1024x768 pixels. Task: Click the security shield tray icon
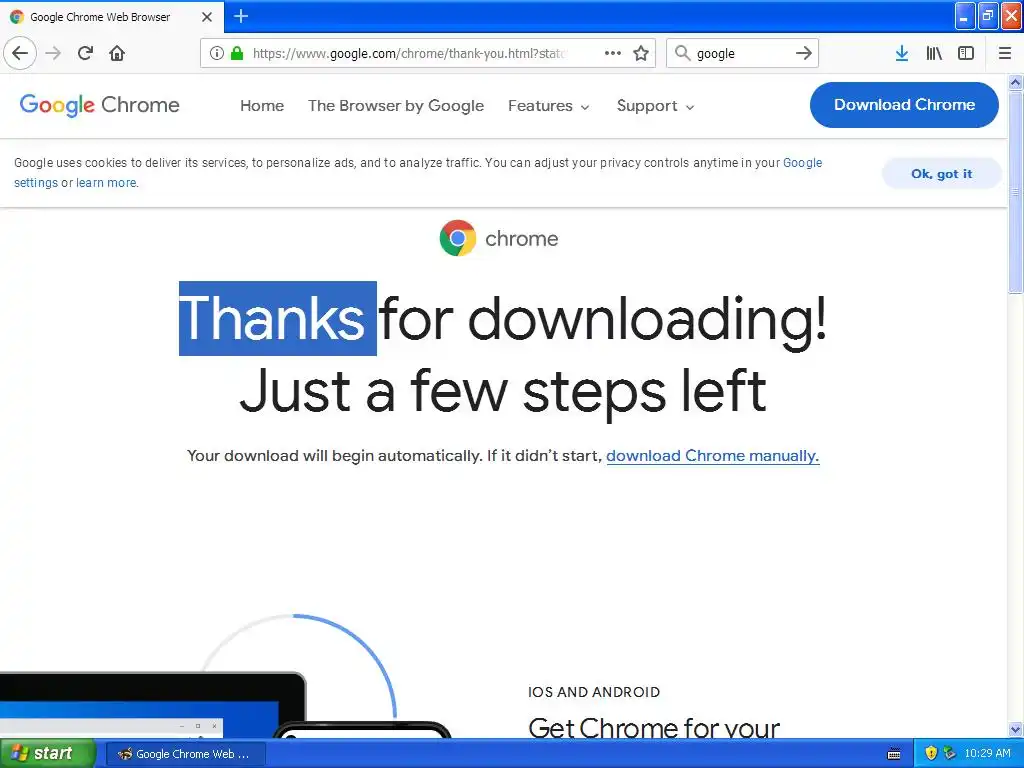point(931,754)
